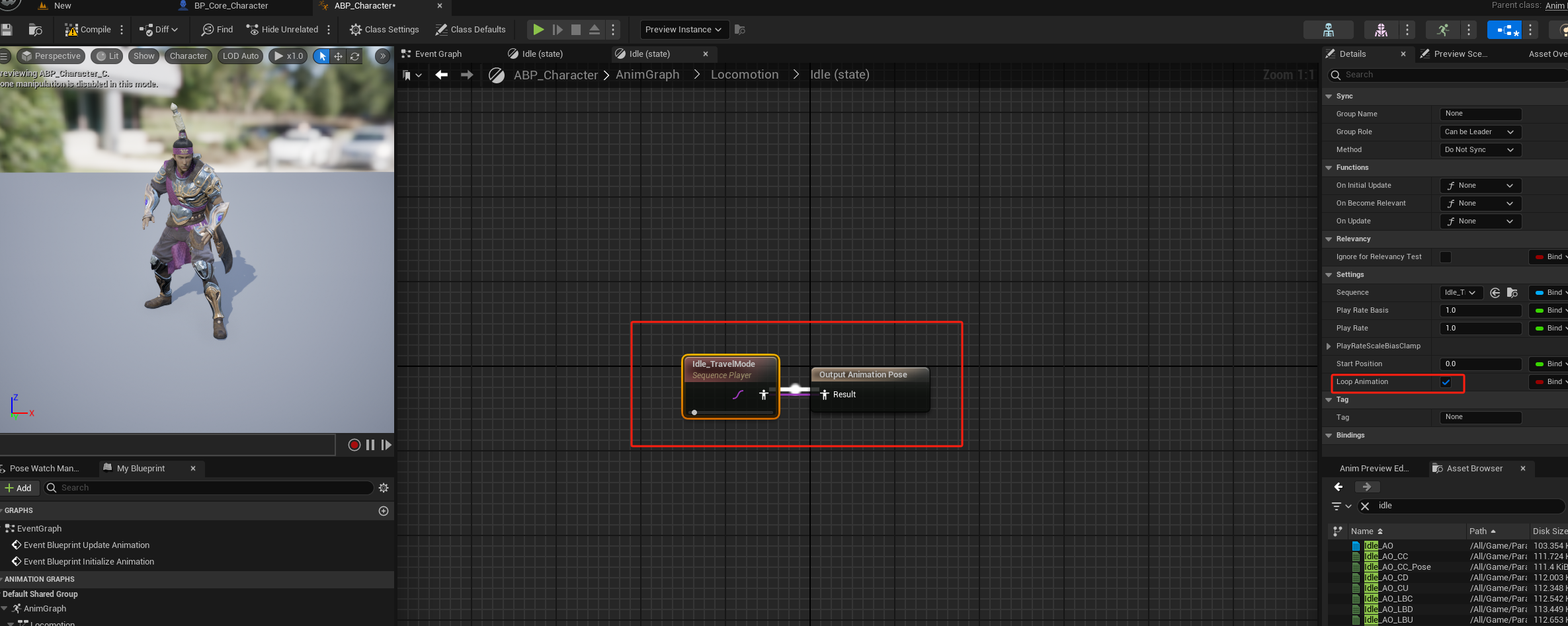Open play options three-dot menu

(613, 30)
